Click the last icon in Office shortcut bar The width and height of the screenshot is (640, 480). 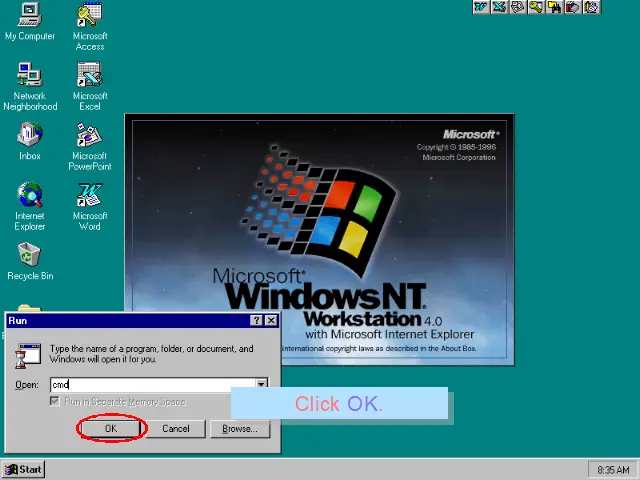coord(591,7)
